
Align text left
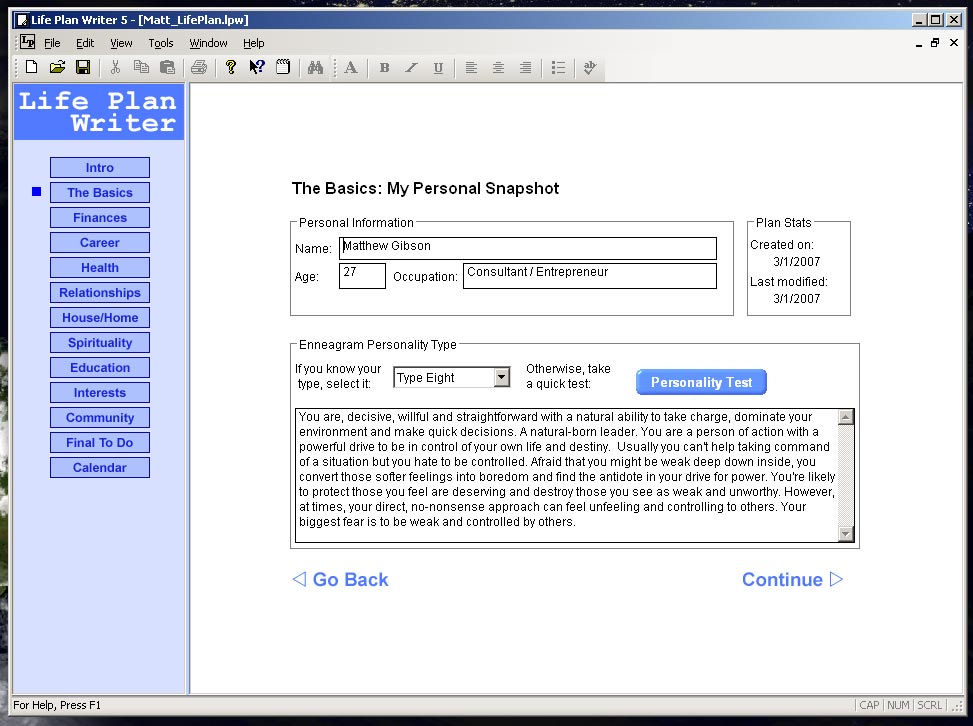tap(471, 68)
